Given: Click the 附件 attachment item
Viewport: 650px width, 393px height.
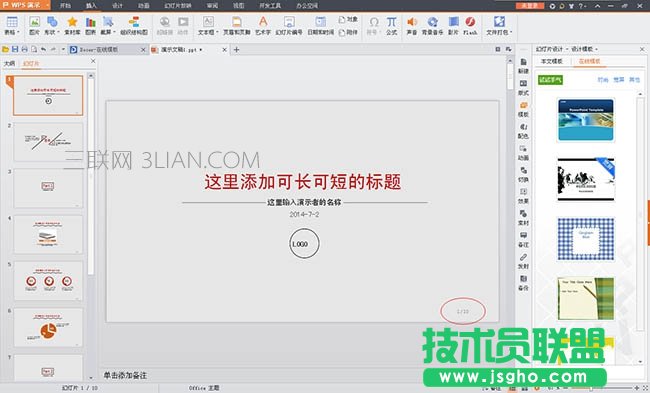Looking at the screenshot, I should [348, 32].
